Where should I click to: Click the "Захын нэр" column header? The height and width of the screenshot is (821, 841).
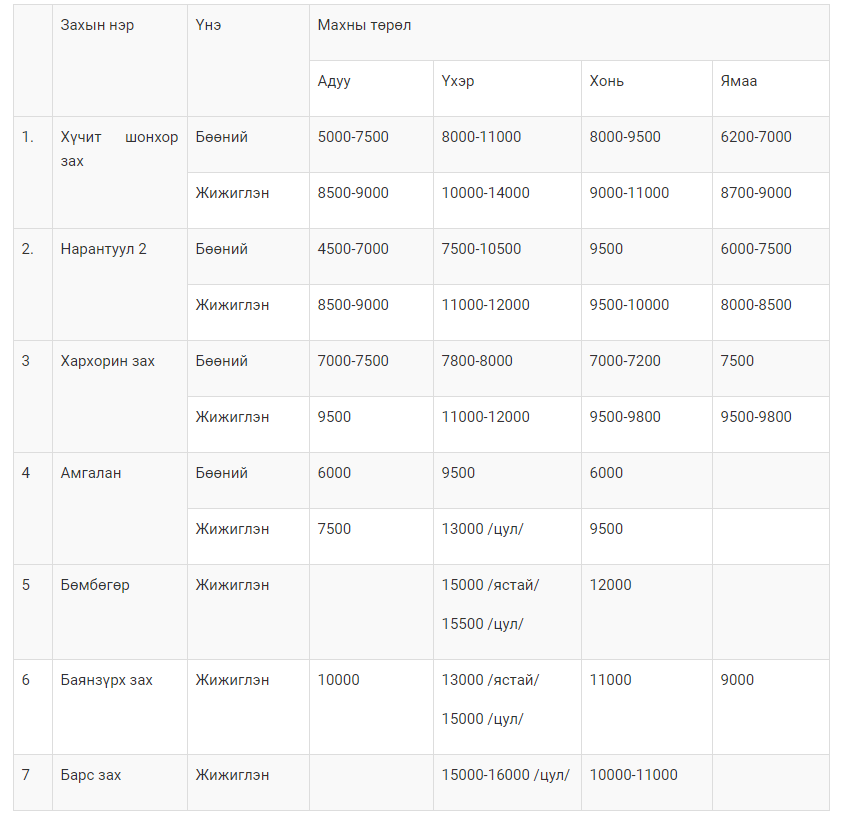pyautogui.click(x=97, y=26)
